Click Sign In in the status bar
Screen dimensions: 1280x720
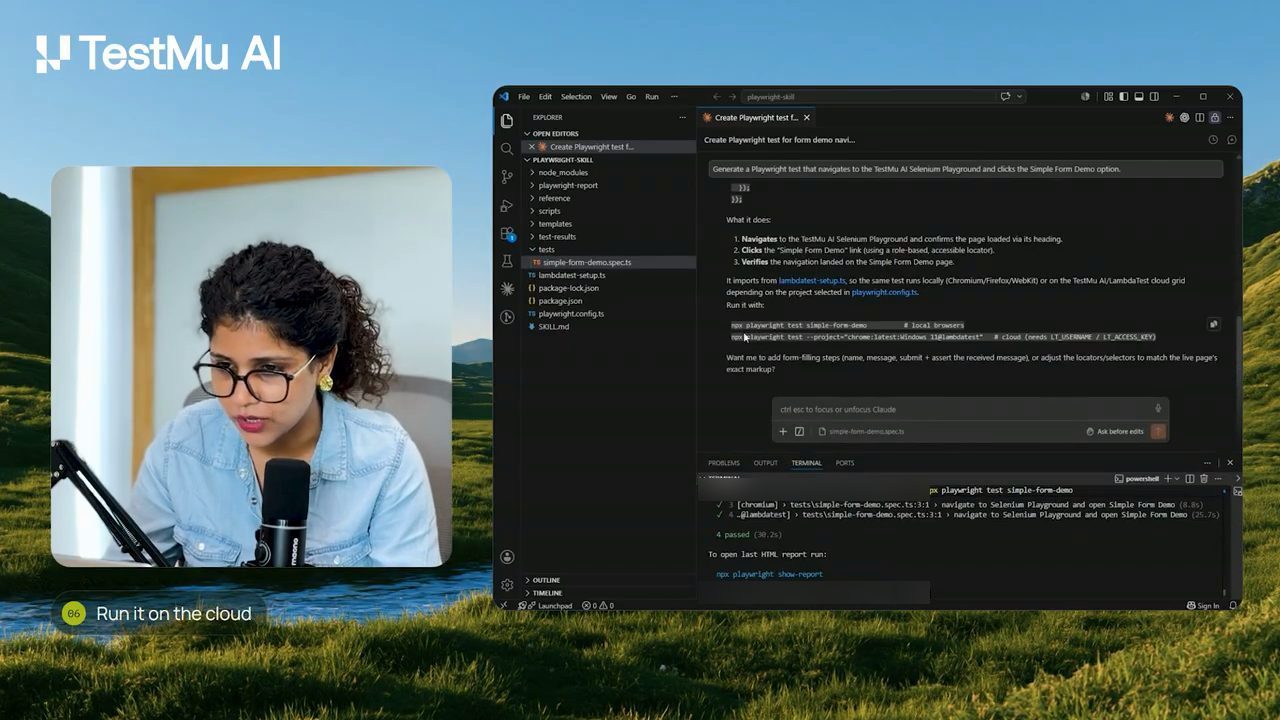pos(1203,606)
